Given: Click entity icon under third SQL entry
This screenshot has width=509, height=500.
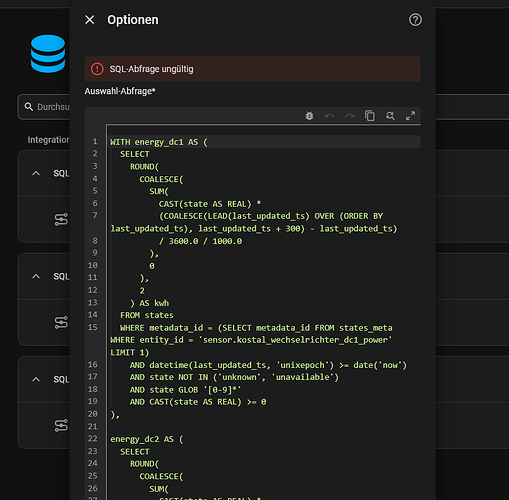Looking at the screenshot, I should (x=61, y=425).
